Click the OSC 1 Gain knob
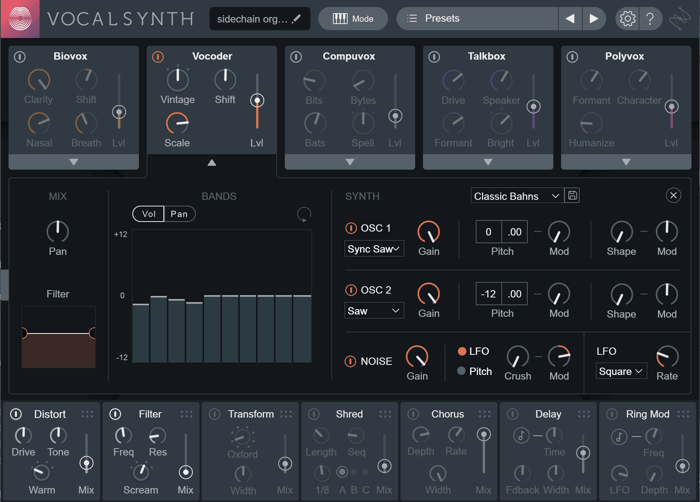 (429, 232)
